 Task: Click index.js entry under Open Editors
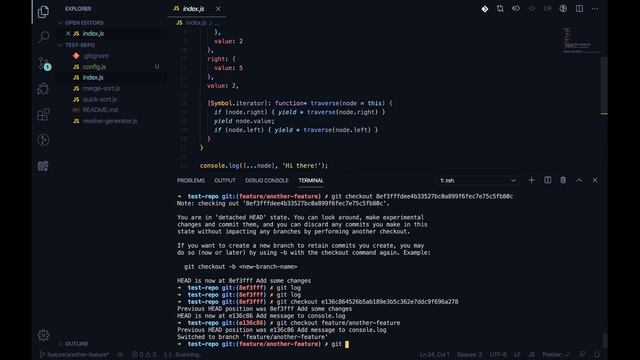click(93, 33)
